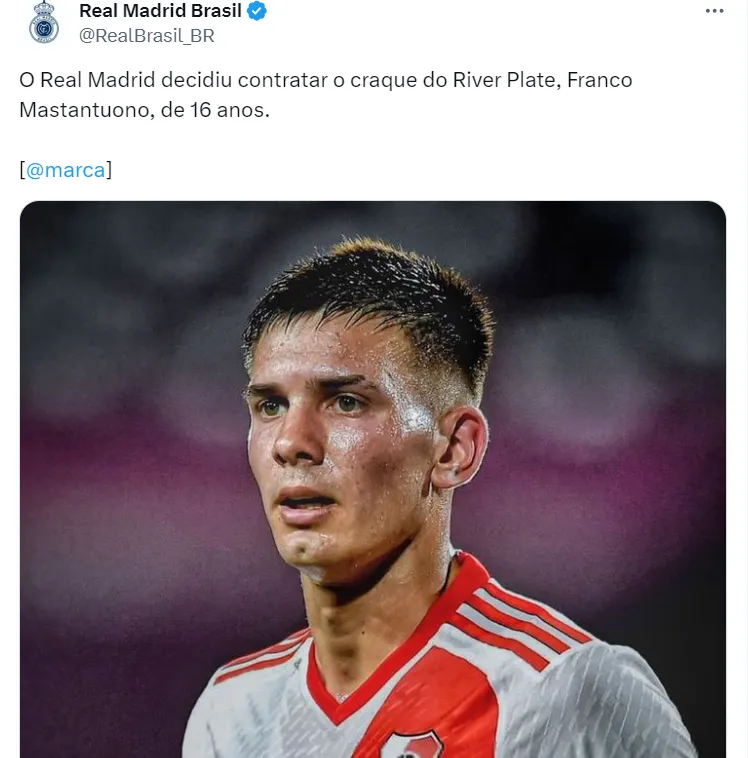Click the blue verified badge
748x758 pixels.
[x=258, y=12]
